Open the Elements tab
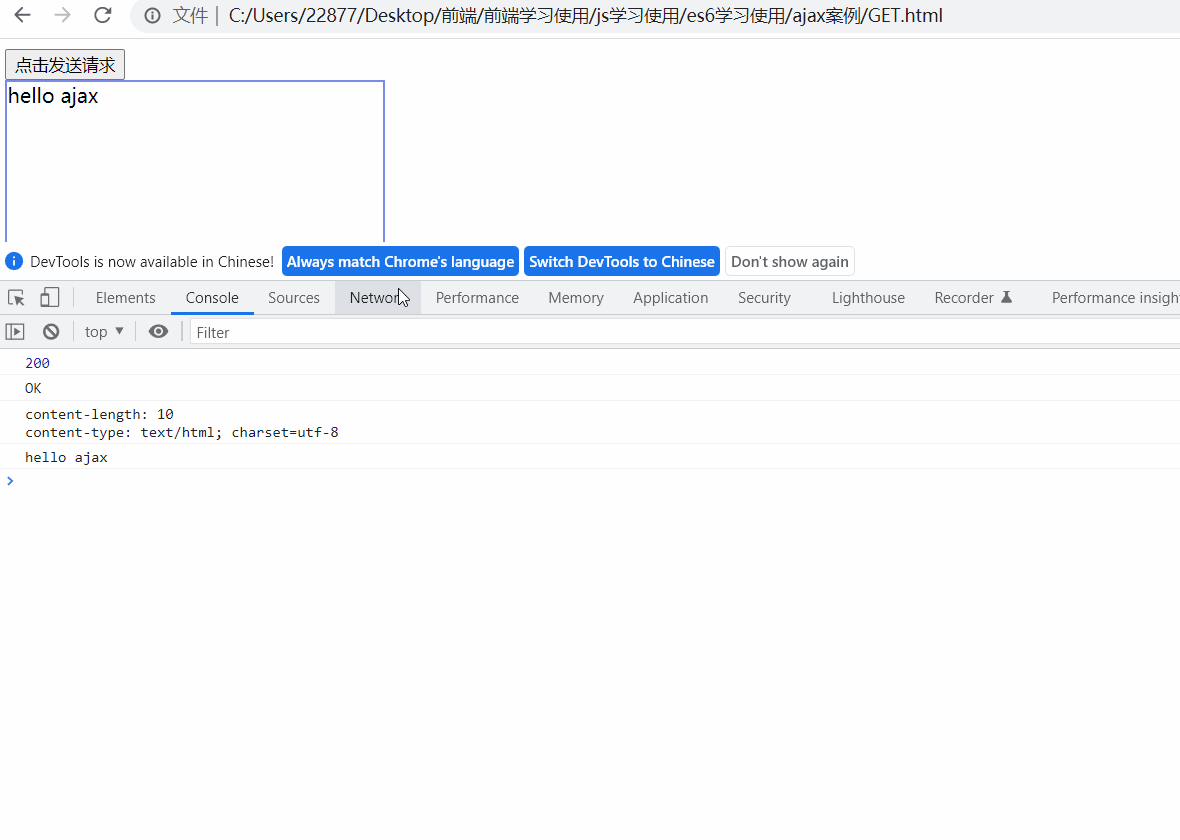This screenshot has height=840, width=1180. [126, 297]
